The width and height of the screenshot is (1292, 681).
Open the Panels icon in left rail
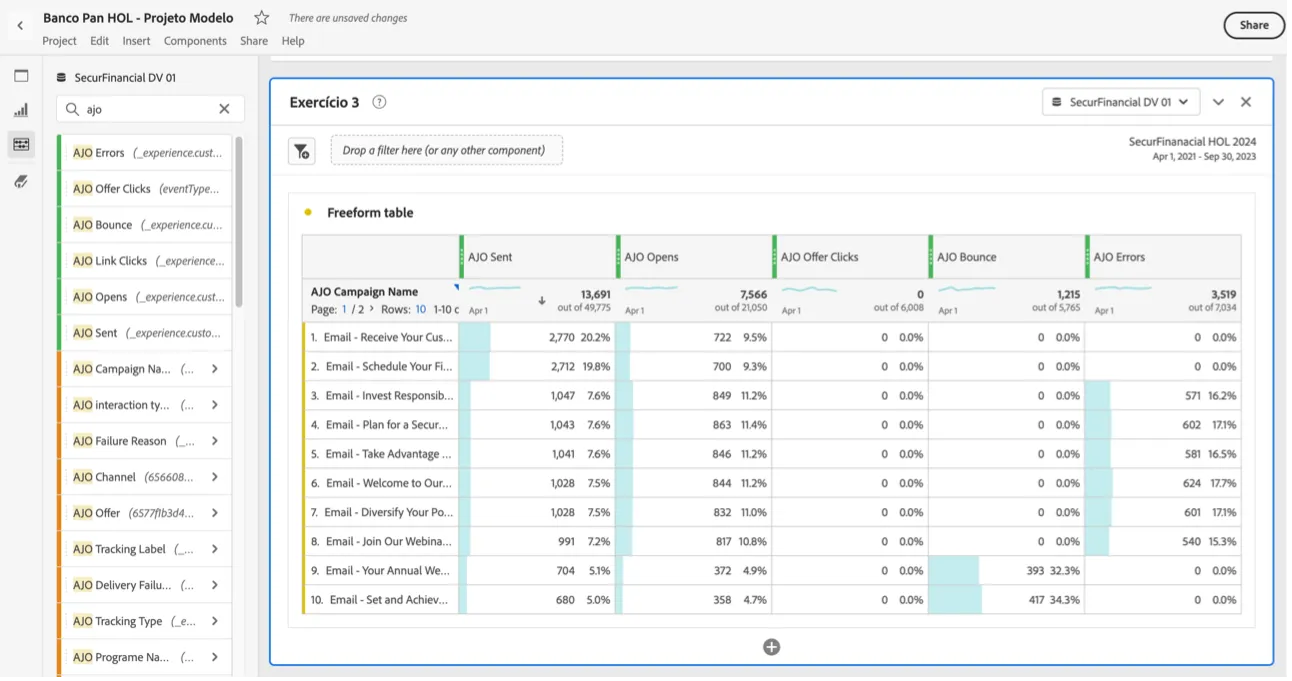(21, 76)
